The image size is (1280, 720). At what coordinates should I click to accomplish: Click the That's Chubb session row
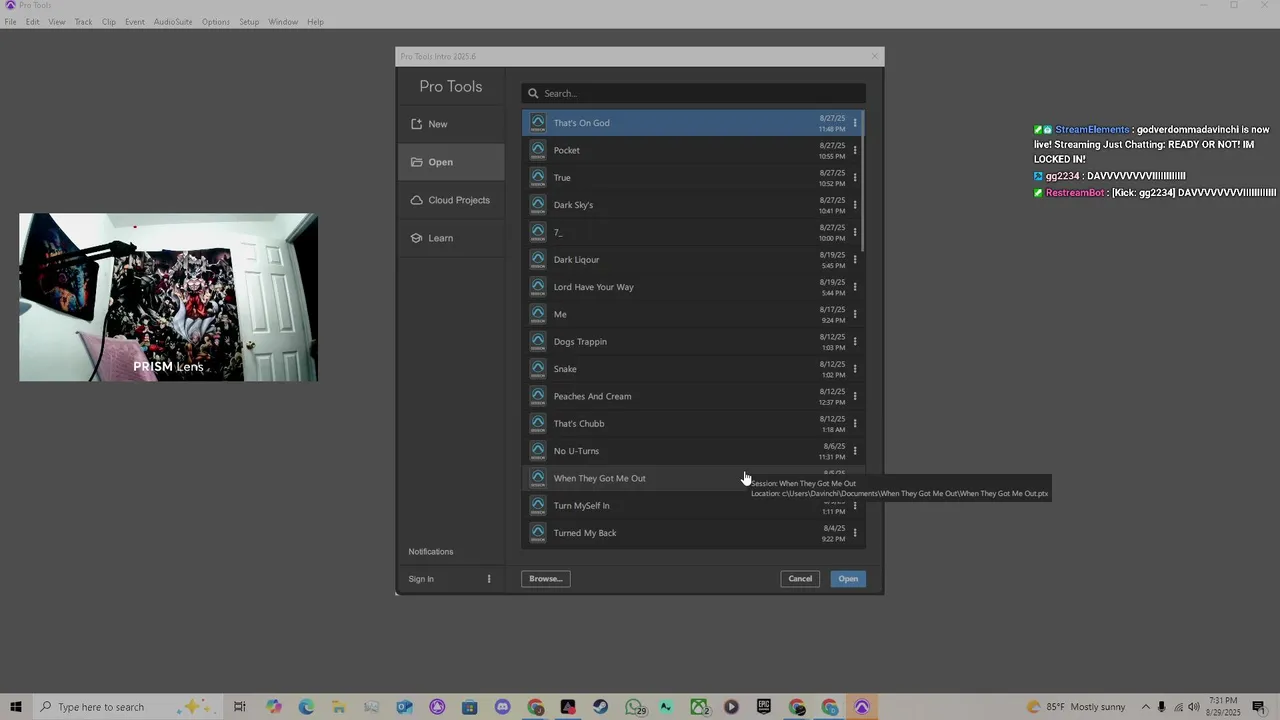(x=693, y=424)
